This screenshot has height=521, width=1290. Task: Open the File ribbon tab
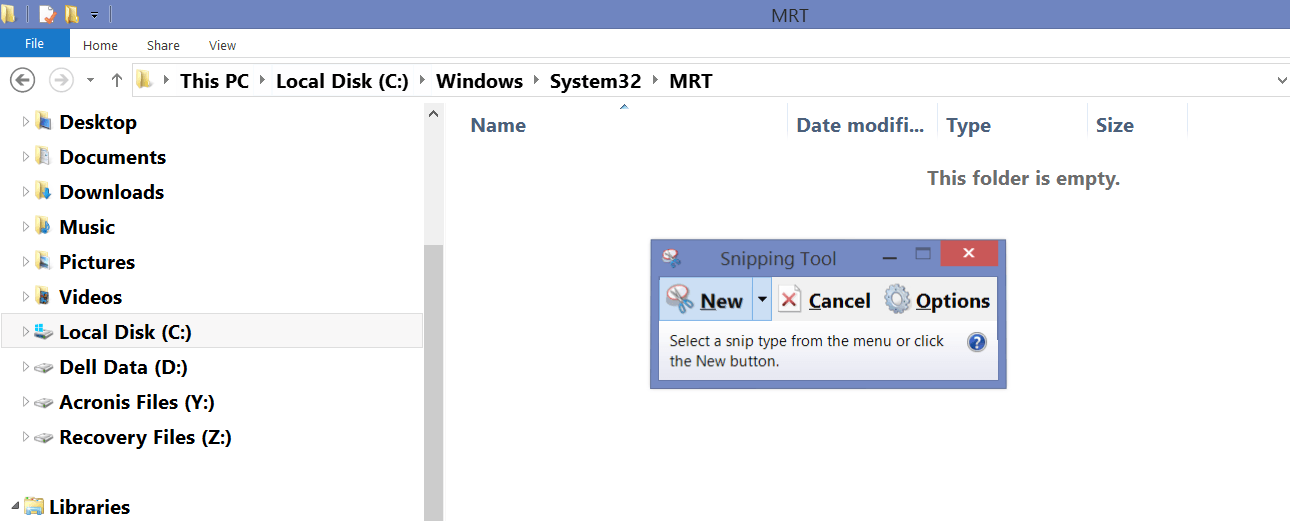[35, 44]
